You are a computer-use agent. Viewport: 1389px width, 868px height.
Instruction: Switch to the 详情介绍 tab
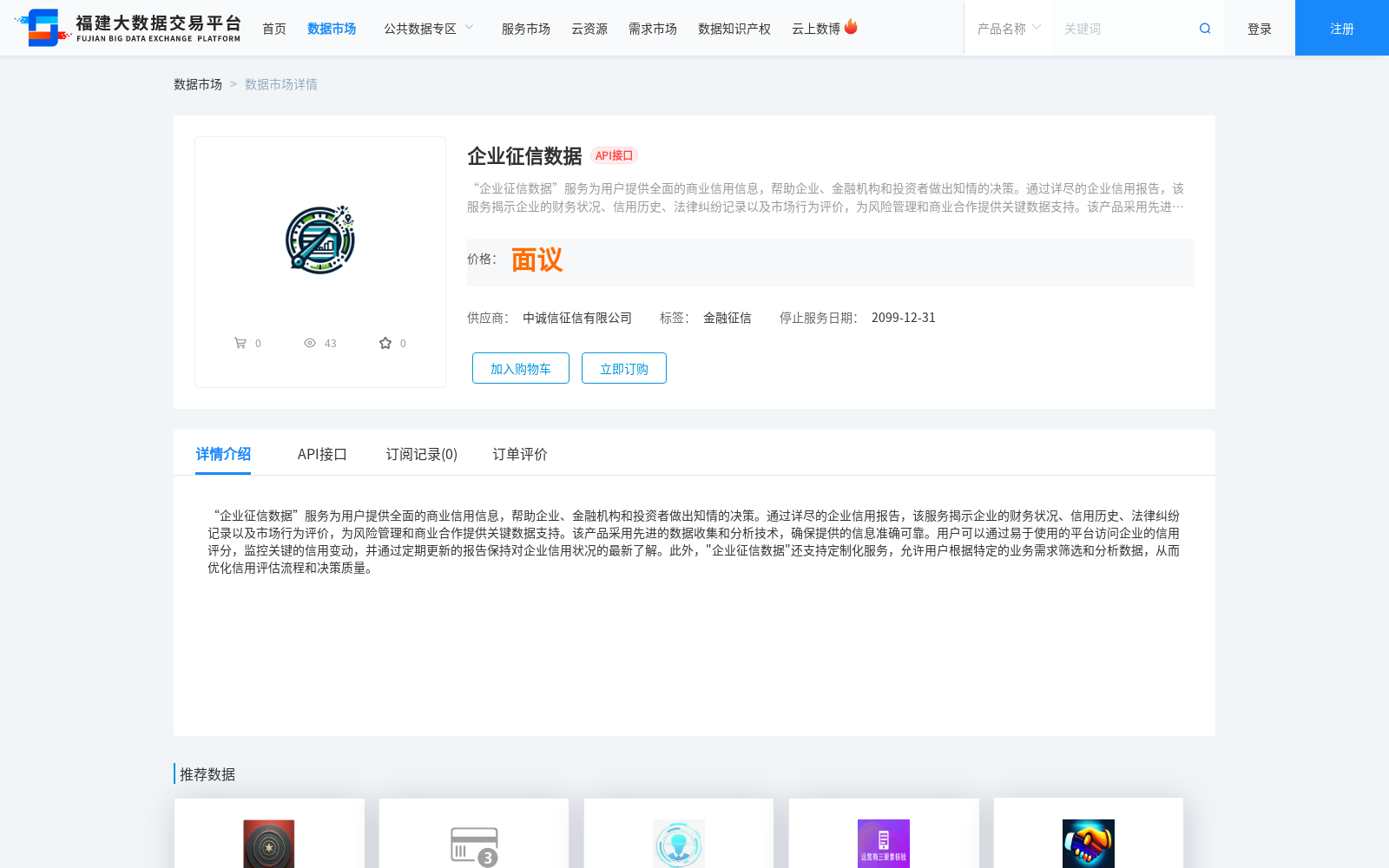coord(223,454)
